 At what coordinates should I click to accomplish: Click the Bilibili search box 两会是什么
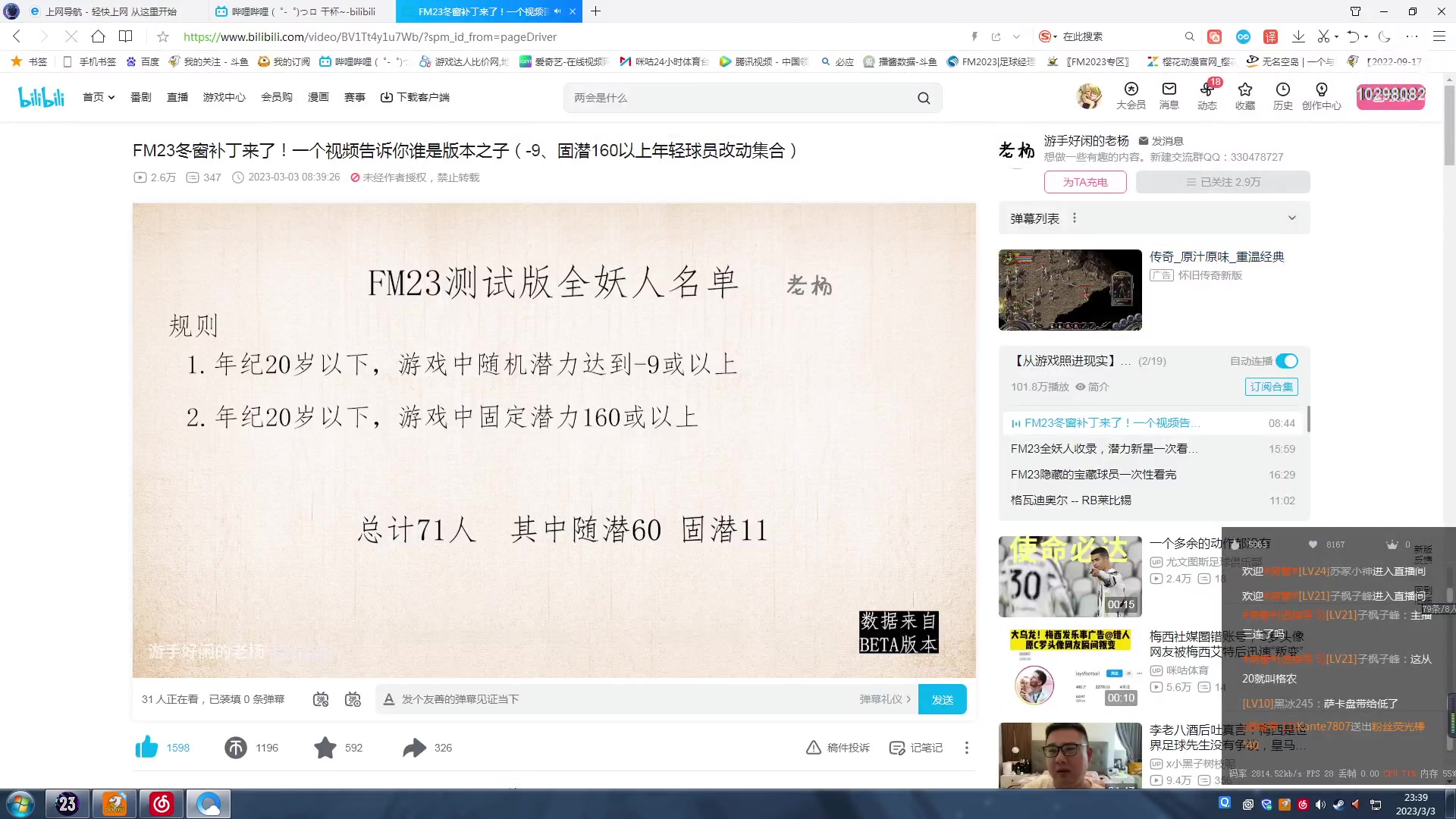739,98
